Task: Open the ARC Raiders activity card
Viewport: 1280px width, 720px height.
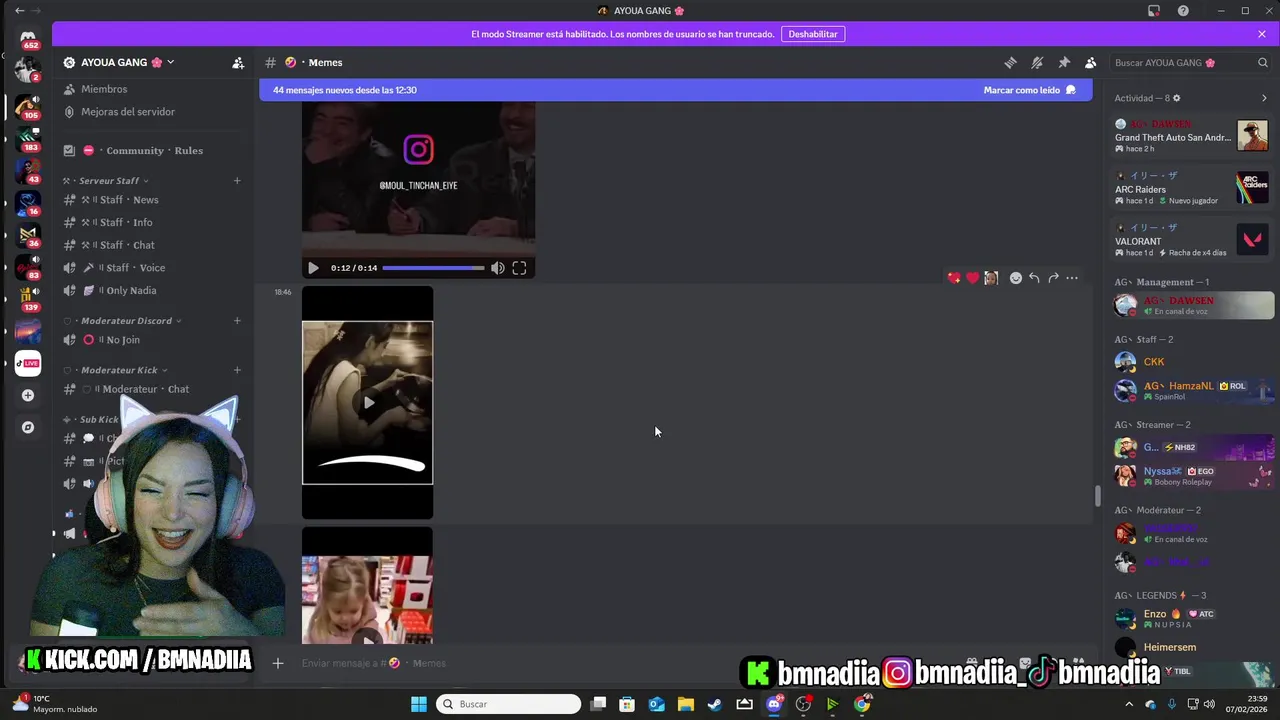Action: pos(1191,188)
